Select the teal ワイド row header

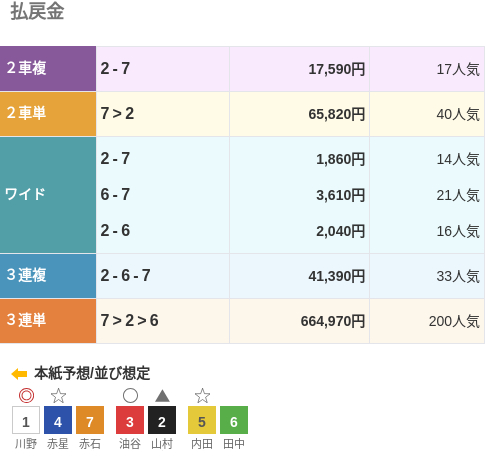[48, 195]
